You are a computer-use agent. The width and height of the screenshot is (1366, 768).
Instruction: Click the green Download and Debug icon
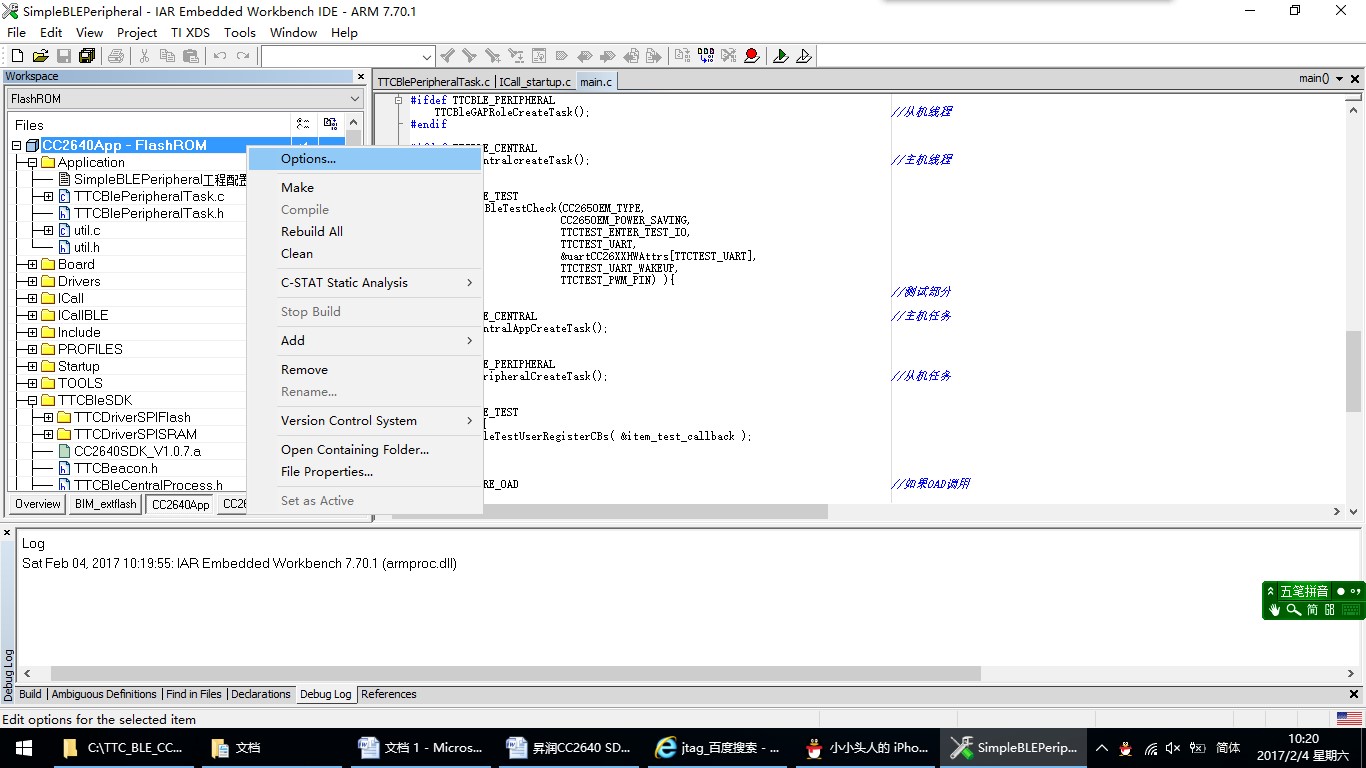click(x=780, y=56)
